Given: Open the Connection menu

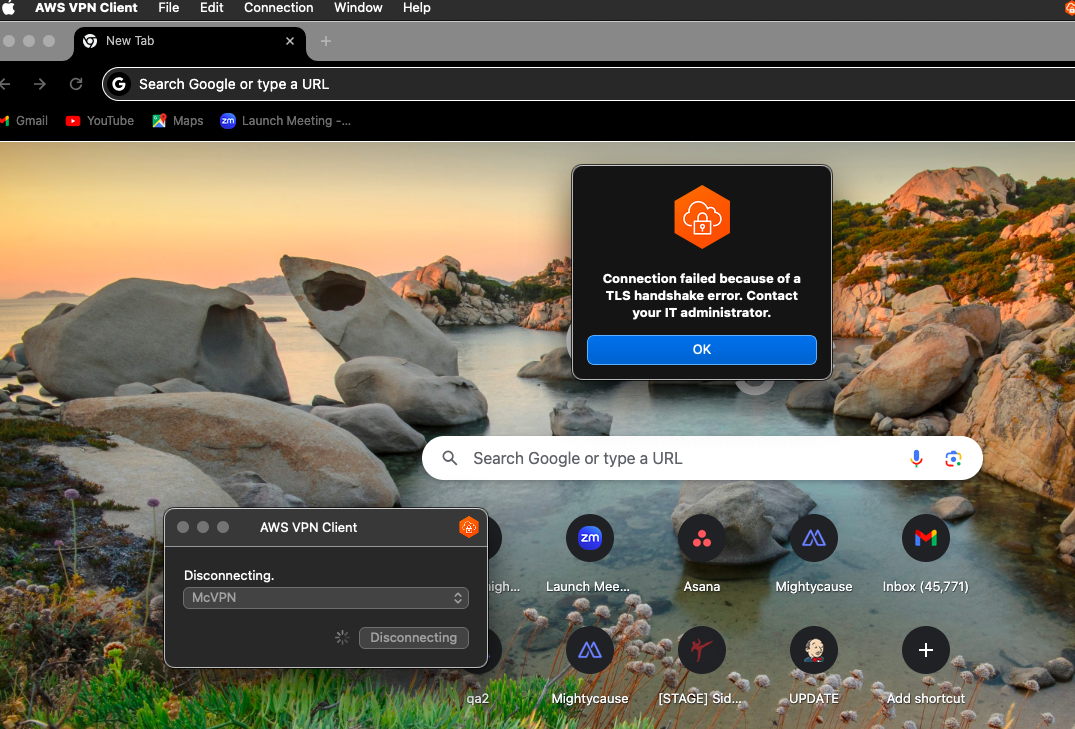Looking at the screenshot, I should pyautogui.click(x=278, y=8).
